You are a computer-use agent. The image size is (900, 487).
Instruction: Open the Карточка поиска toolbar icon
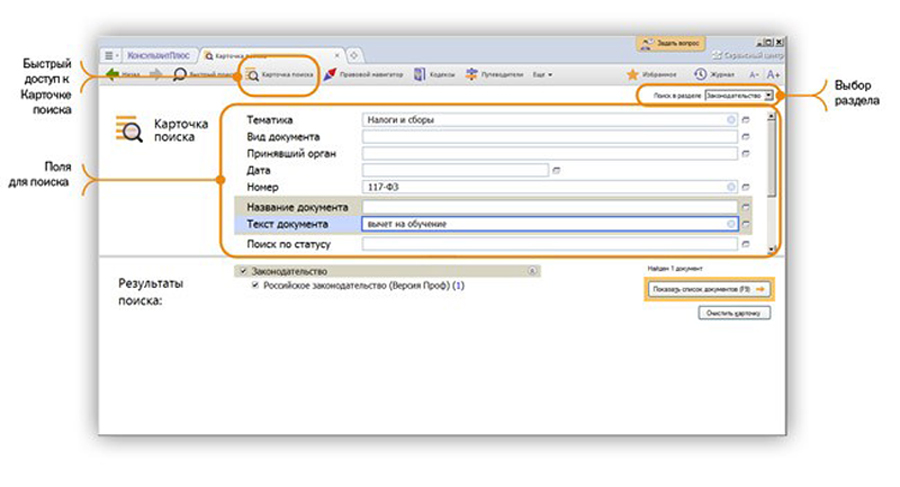coord(253,75)
